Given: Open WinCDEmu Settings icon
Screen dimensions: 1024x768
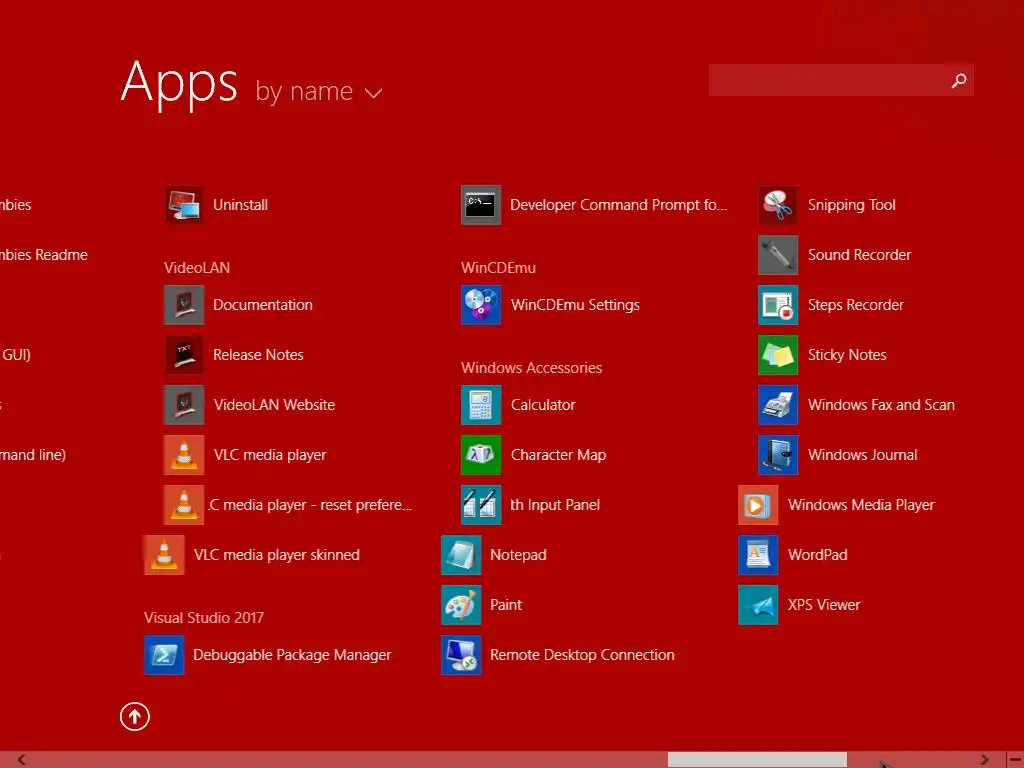Looking at the screenshot, I should point(481,305).
